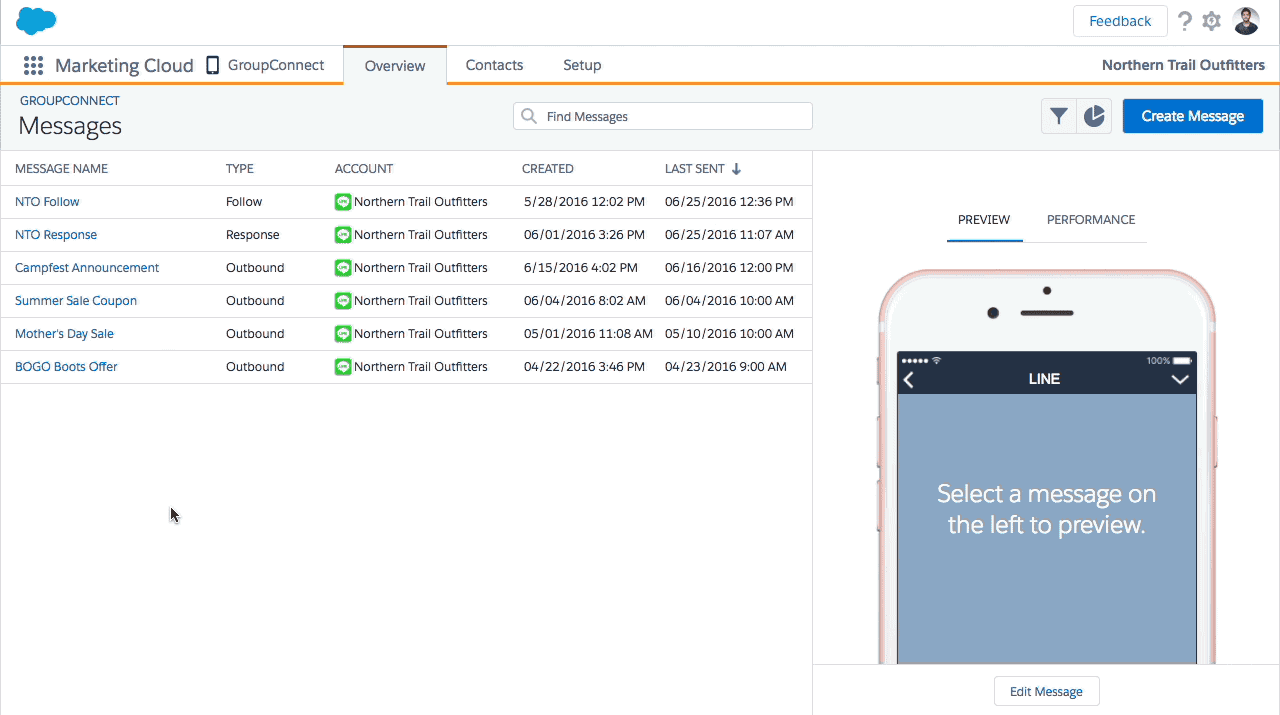This screenshot has width=1280, height=715.
Task: Click LINE icon in Mother's Day Sale row
Action: pyautogui.click(x=343, y=334)
